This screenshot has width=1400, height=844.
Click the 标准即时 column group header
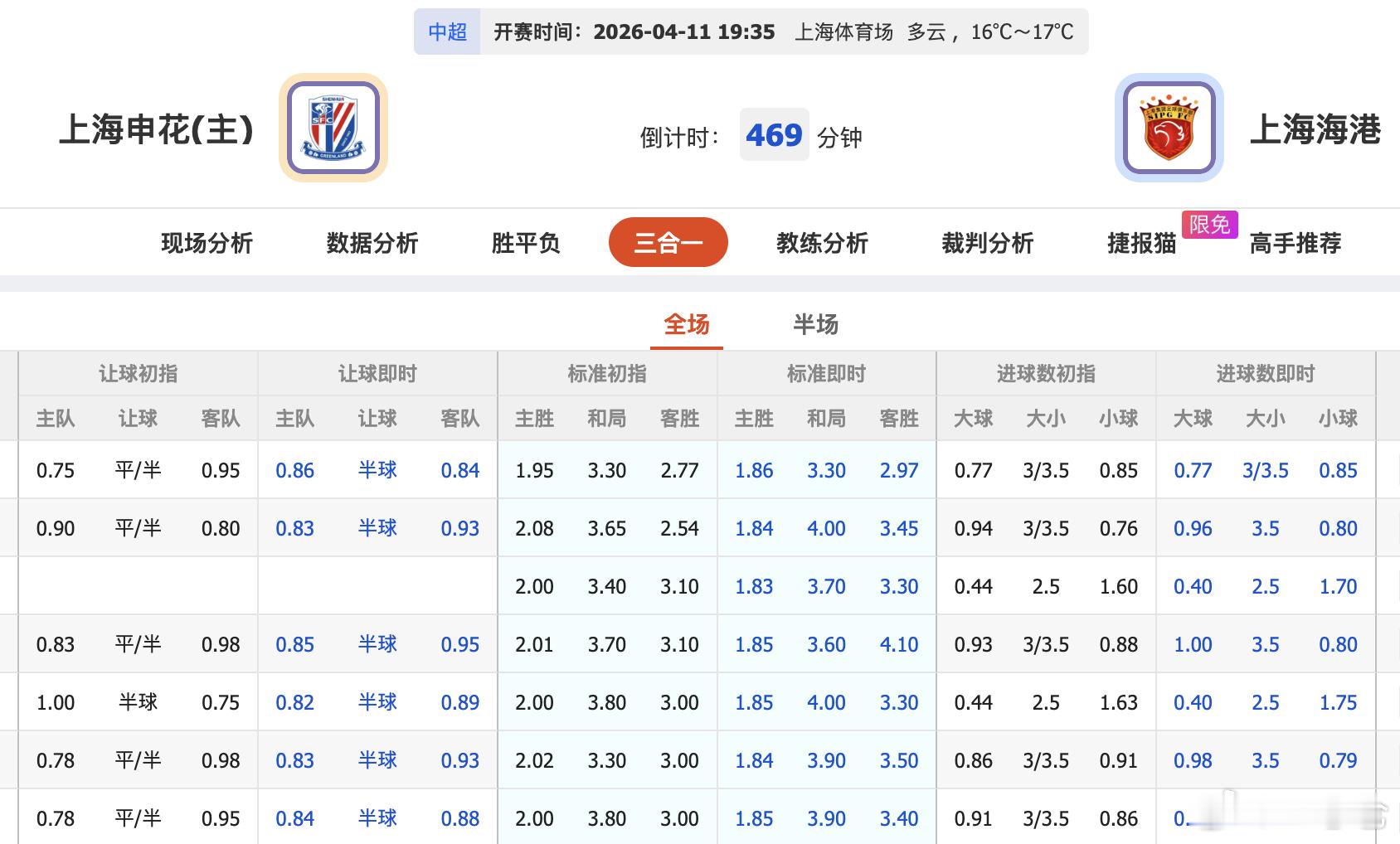pos(827,374)
